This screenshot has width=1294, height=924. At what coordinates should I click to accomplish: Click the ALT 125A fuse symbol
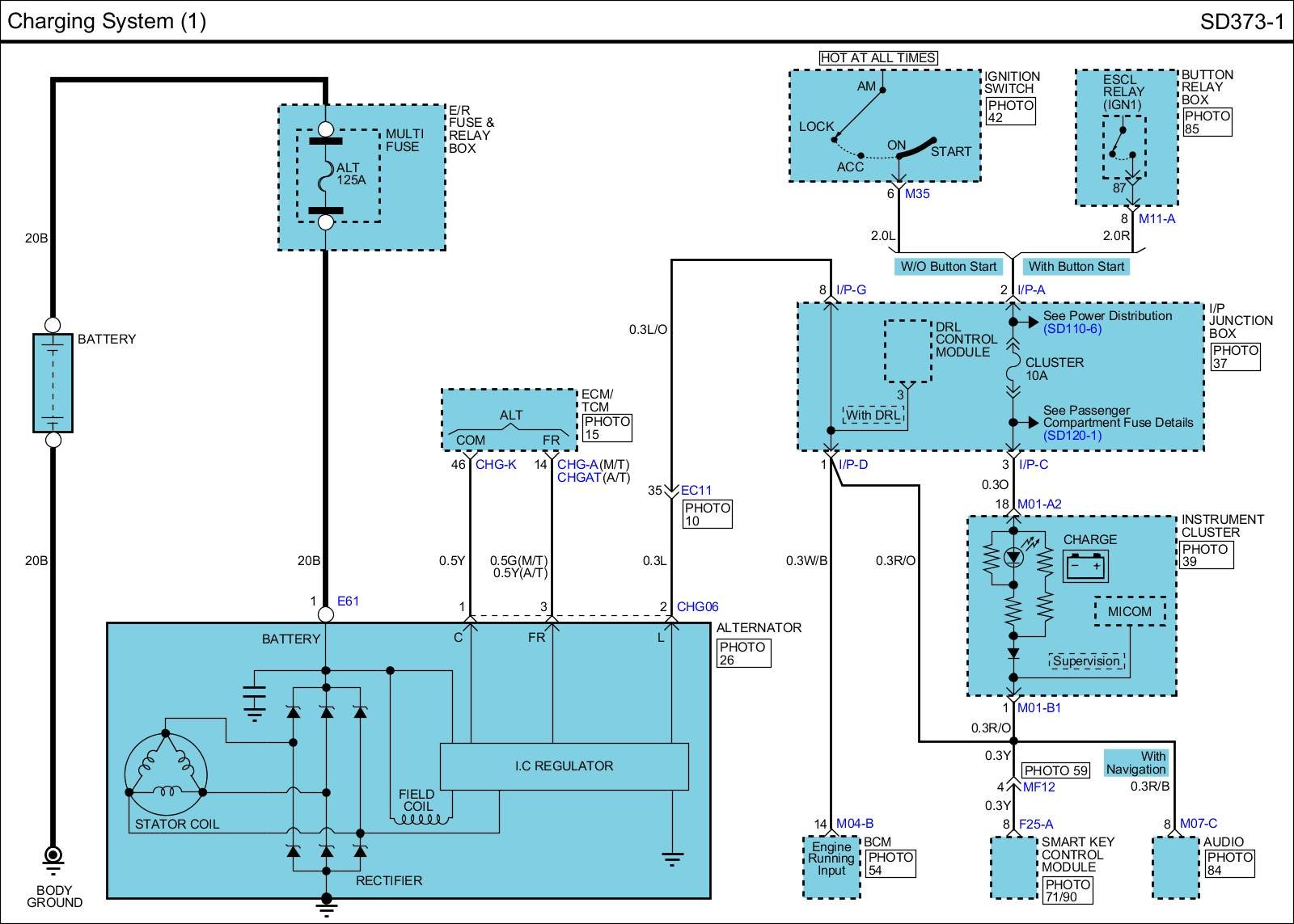(326, 175)
